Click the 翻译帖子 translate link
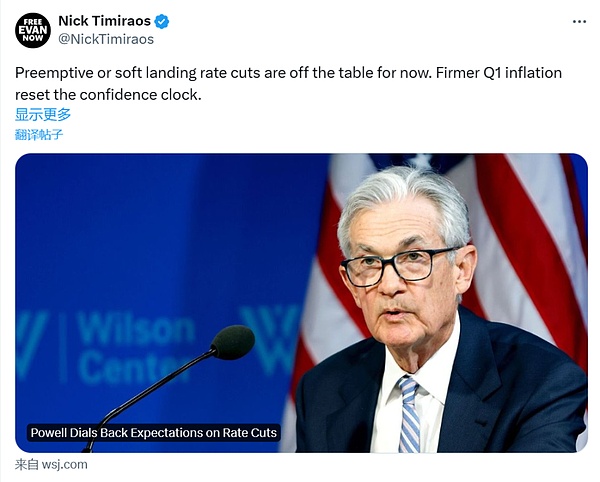 (39, 134)
